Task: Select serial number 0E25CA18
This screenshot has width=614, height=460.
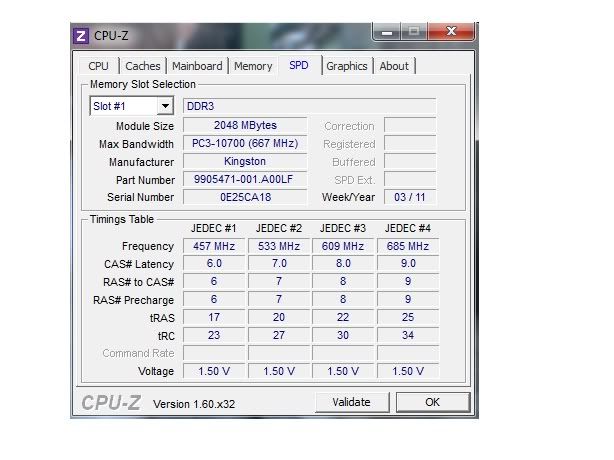Action: (x=245, y=197)
